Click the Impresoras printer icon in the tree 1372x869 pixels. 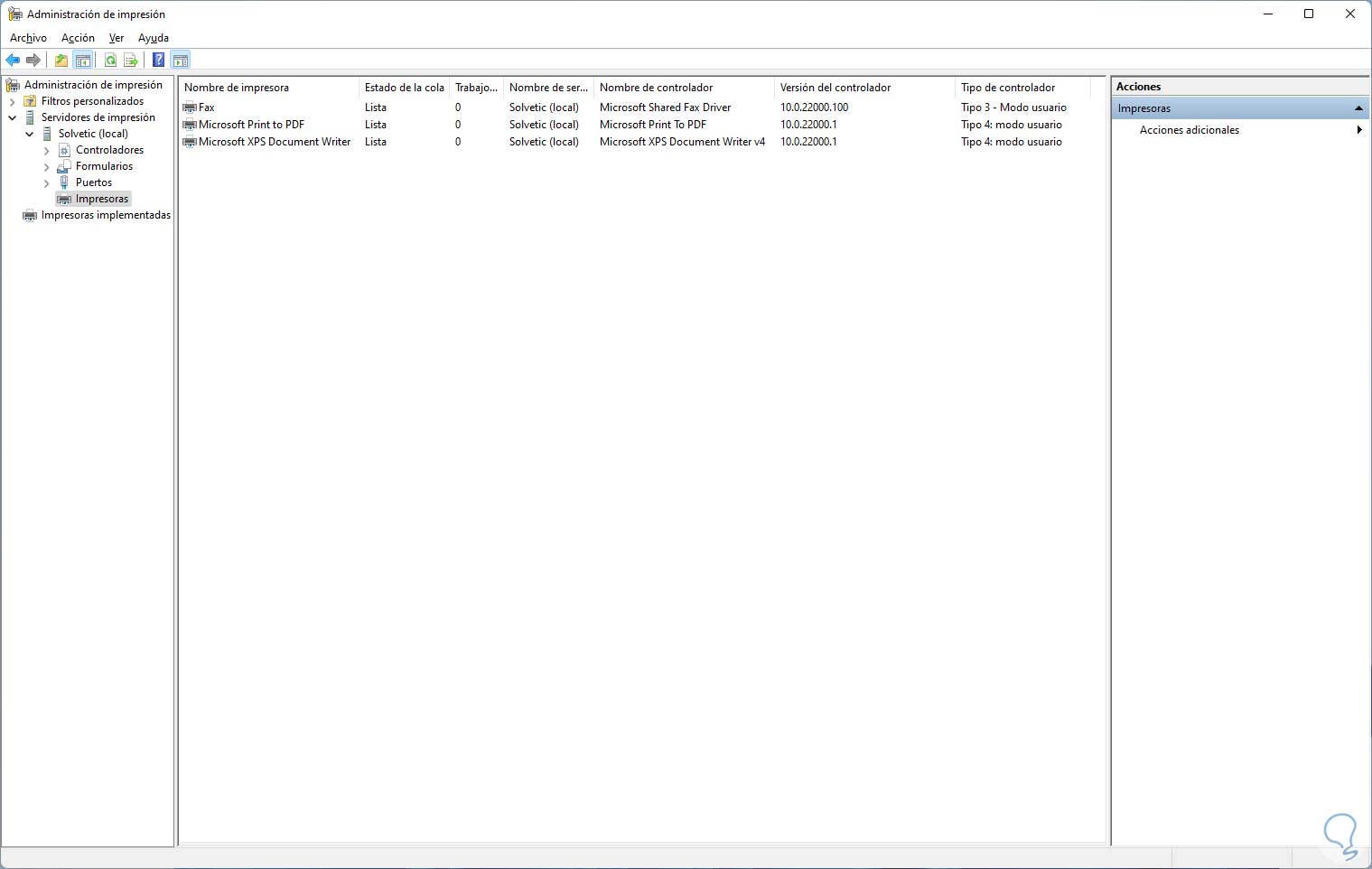tap(64, 199)
